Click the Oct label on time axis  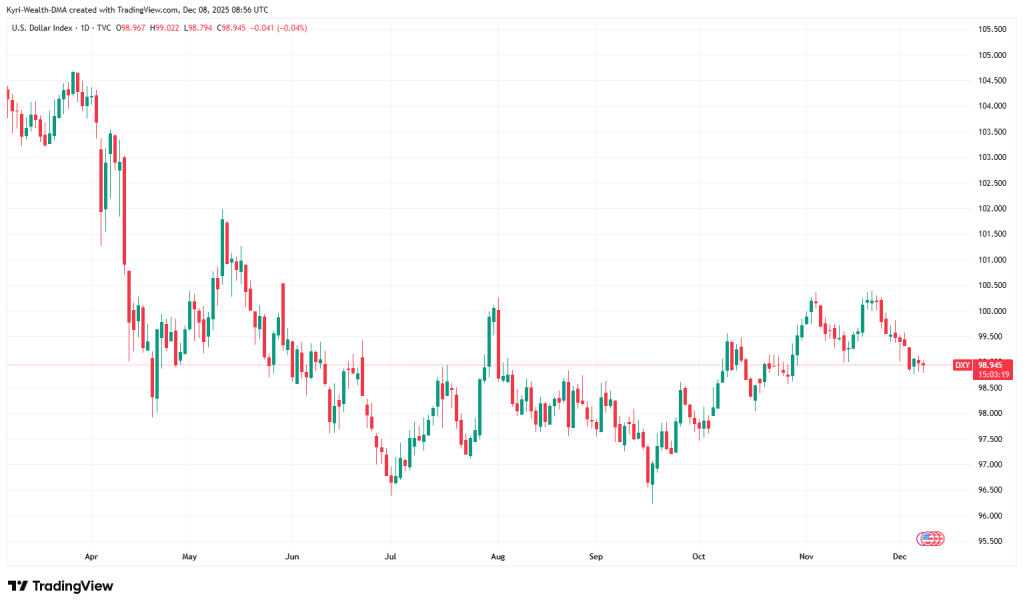[x=699, y=554]
